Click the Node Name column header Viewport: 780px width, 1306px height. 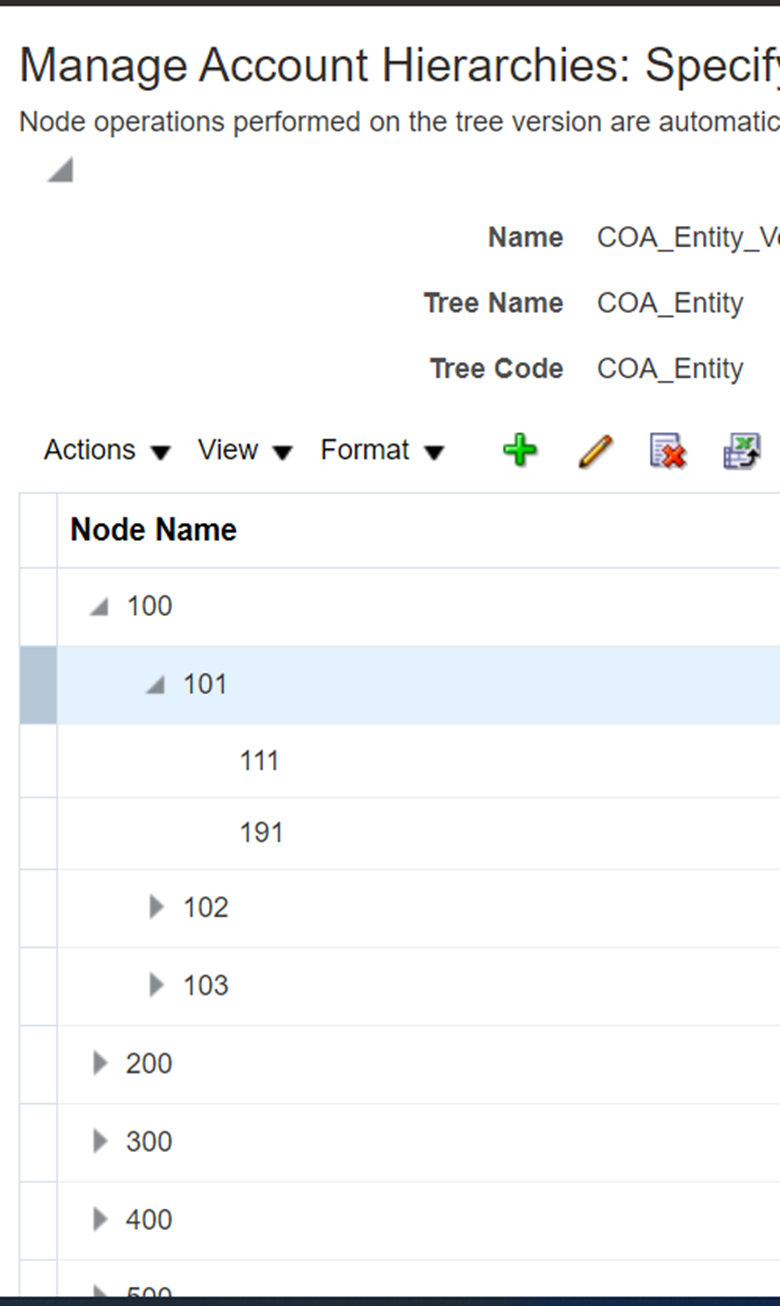pos(152,529)
